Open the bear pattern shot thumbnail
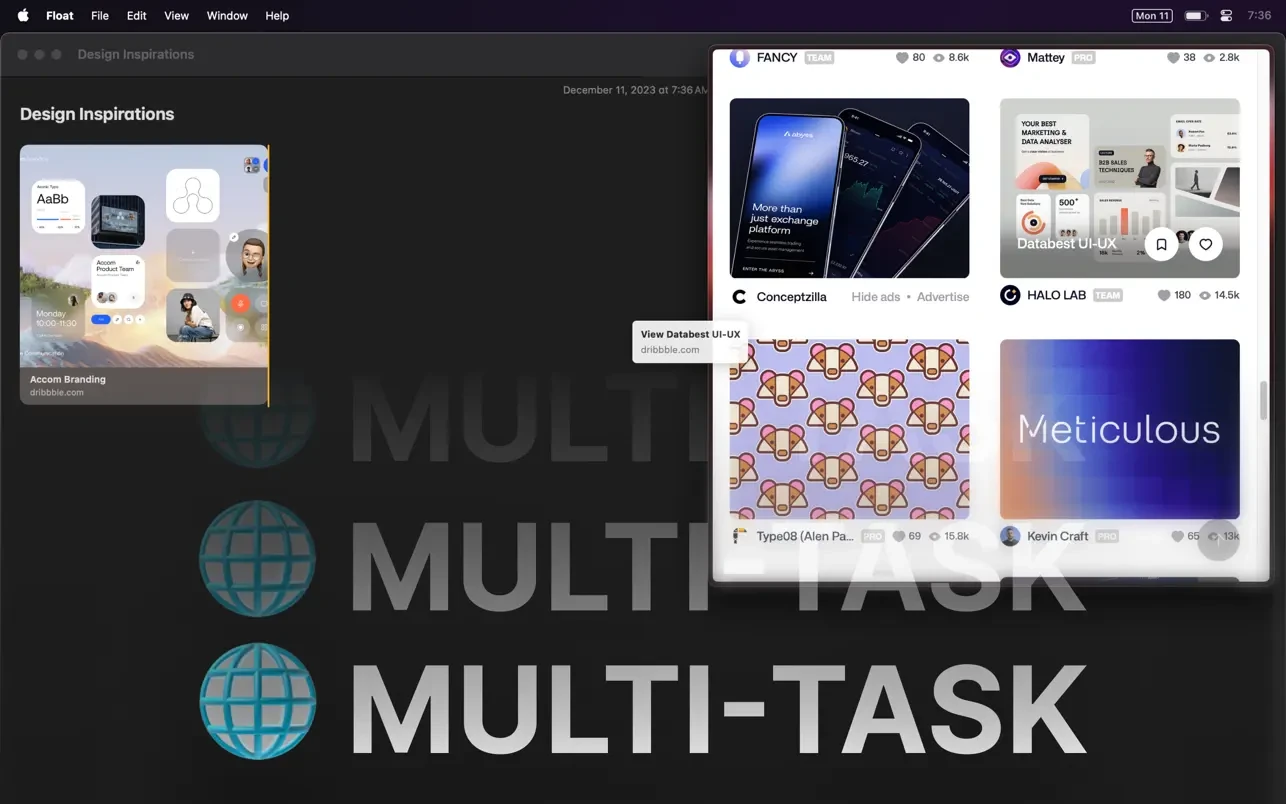 tap(849, 429)
